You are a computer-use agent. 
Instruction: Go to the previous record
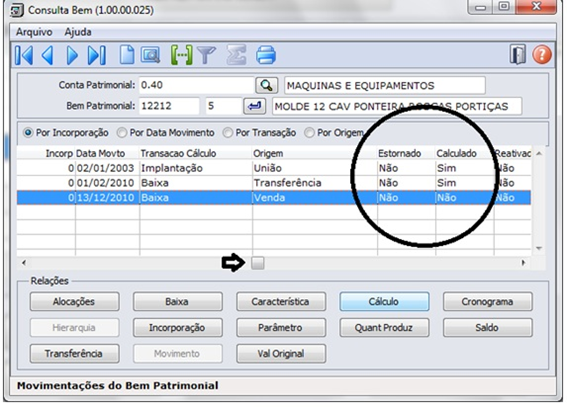48,56
